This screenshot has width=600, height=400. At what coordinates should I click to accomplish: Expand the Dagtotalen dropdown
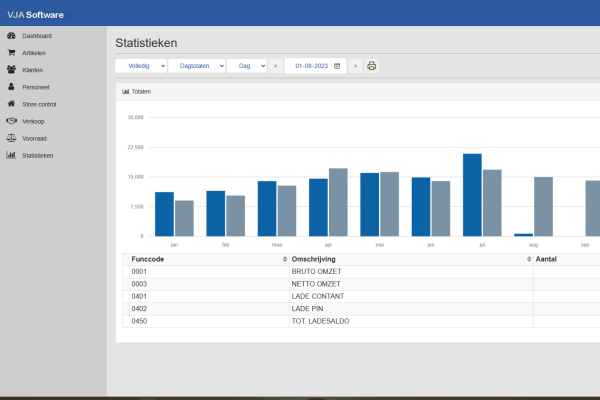196,66
